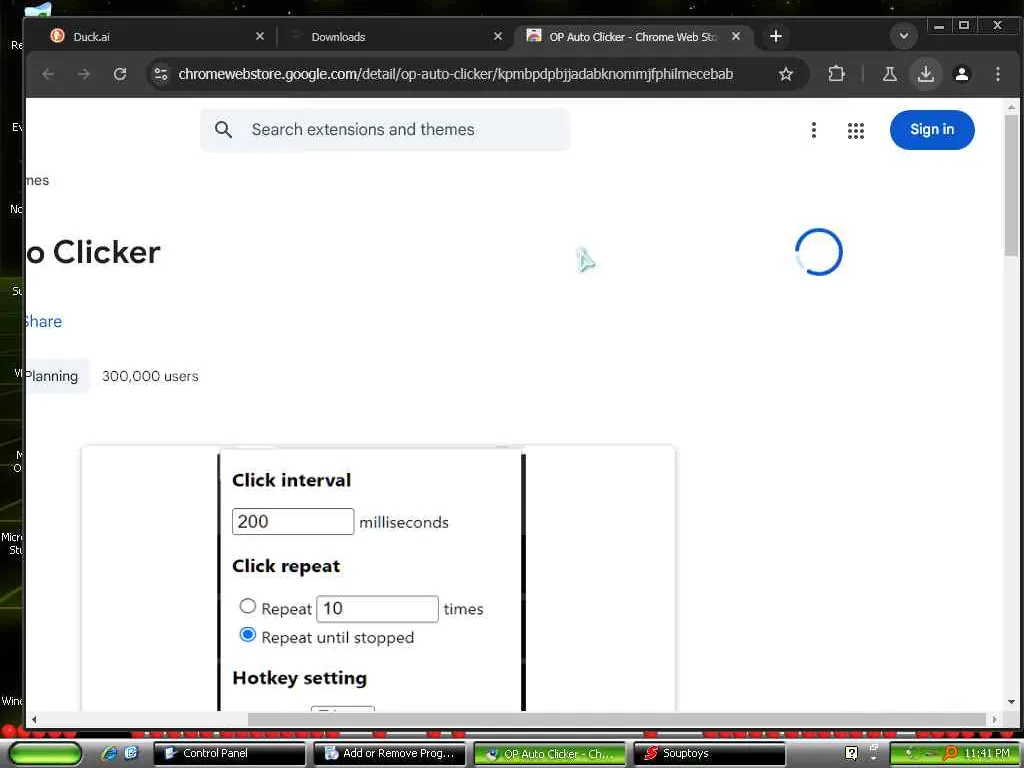This screenshot has width=1024, height=768.
Task: Click the address bar URL
Action: pyautogui.click(x=455, y=74)
